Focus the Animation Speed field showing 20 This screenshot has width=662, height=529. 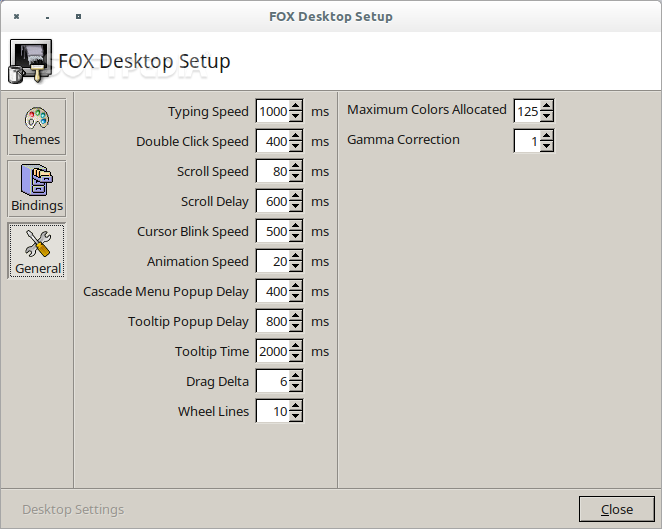coord(273,261)
